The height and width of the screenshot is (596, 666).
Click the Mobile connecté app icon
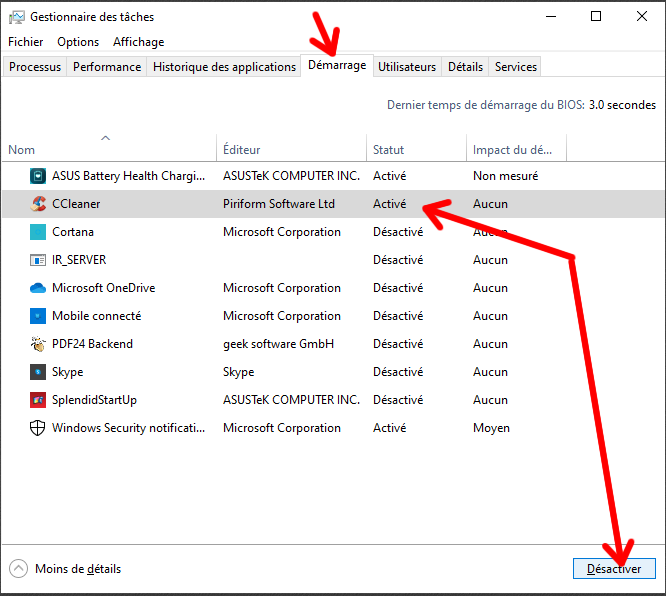(x=38, y=316)
